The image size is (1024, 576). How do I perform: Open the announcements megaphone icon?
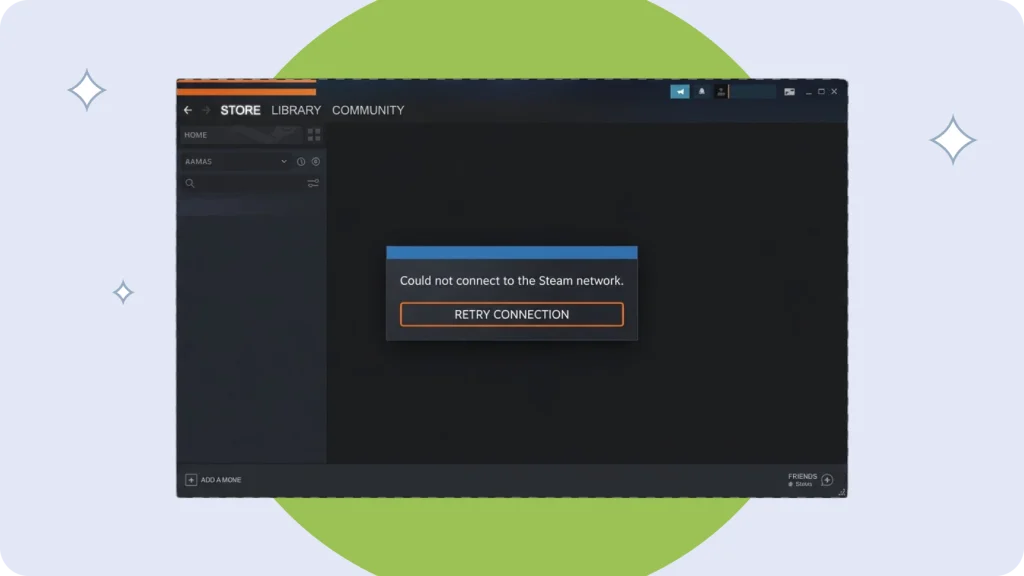680,92
